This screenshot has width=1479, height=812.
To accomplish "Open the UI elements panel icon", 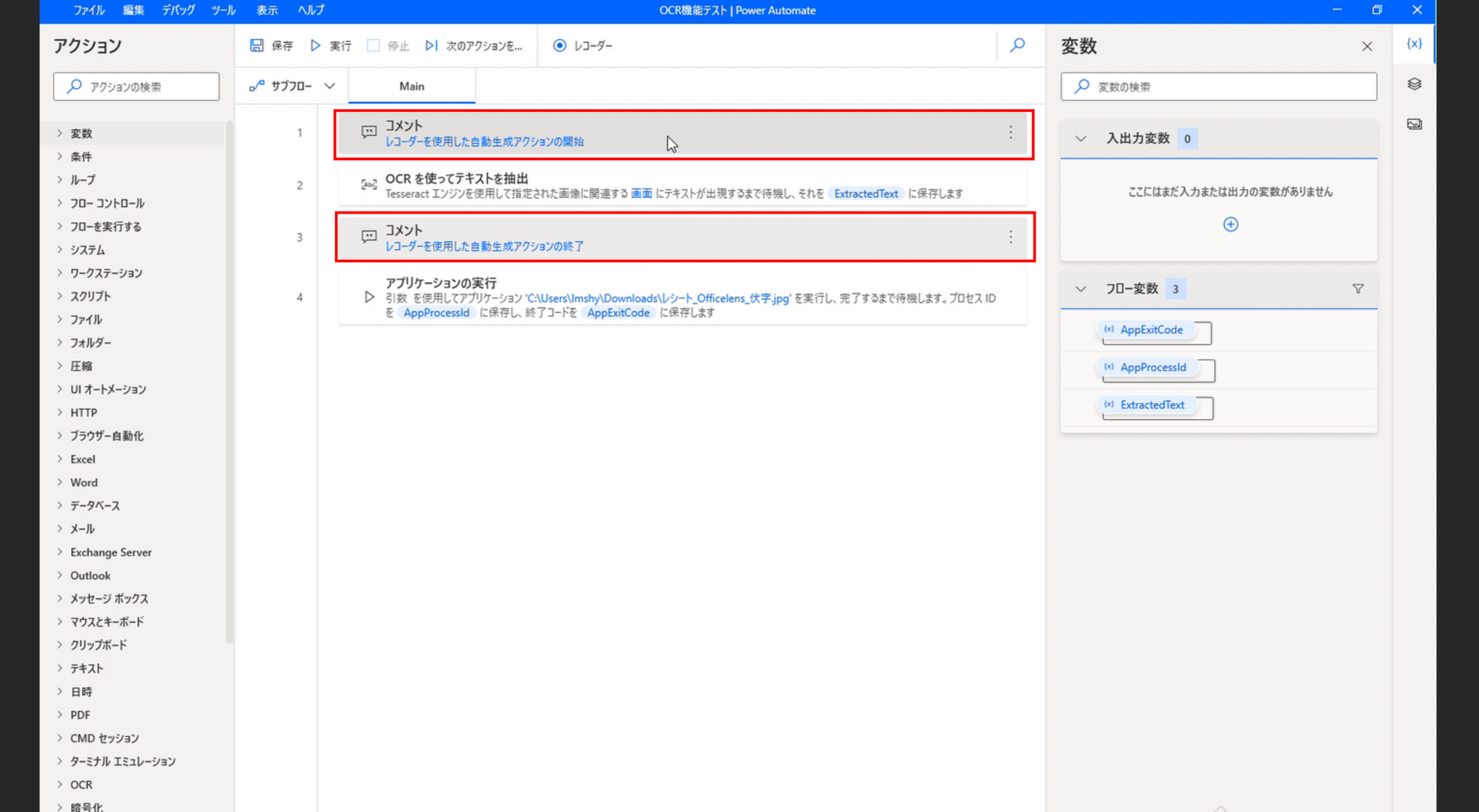I will [x=1413, y=84].
